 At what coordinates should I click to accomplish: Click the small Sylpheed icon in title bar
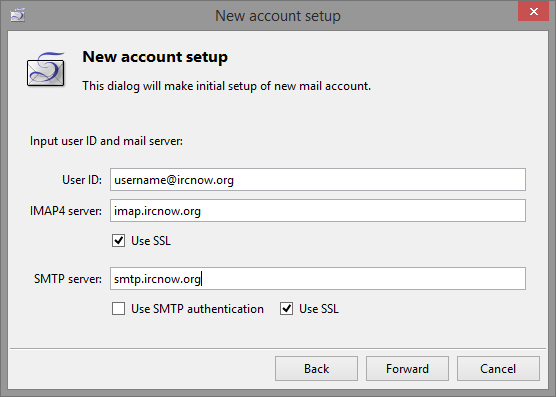[17, 15]
